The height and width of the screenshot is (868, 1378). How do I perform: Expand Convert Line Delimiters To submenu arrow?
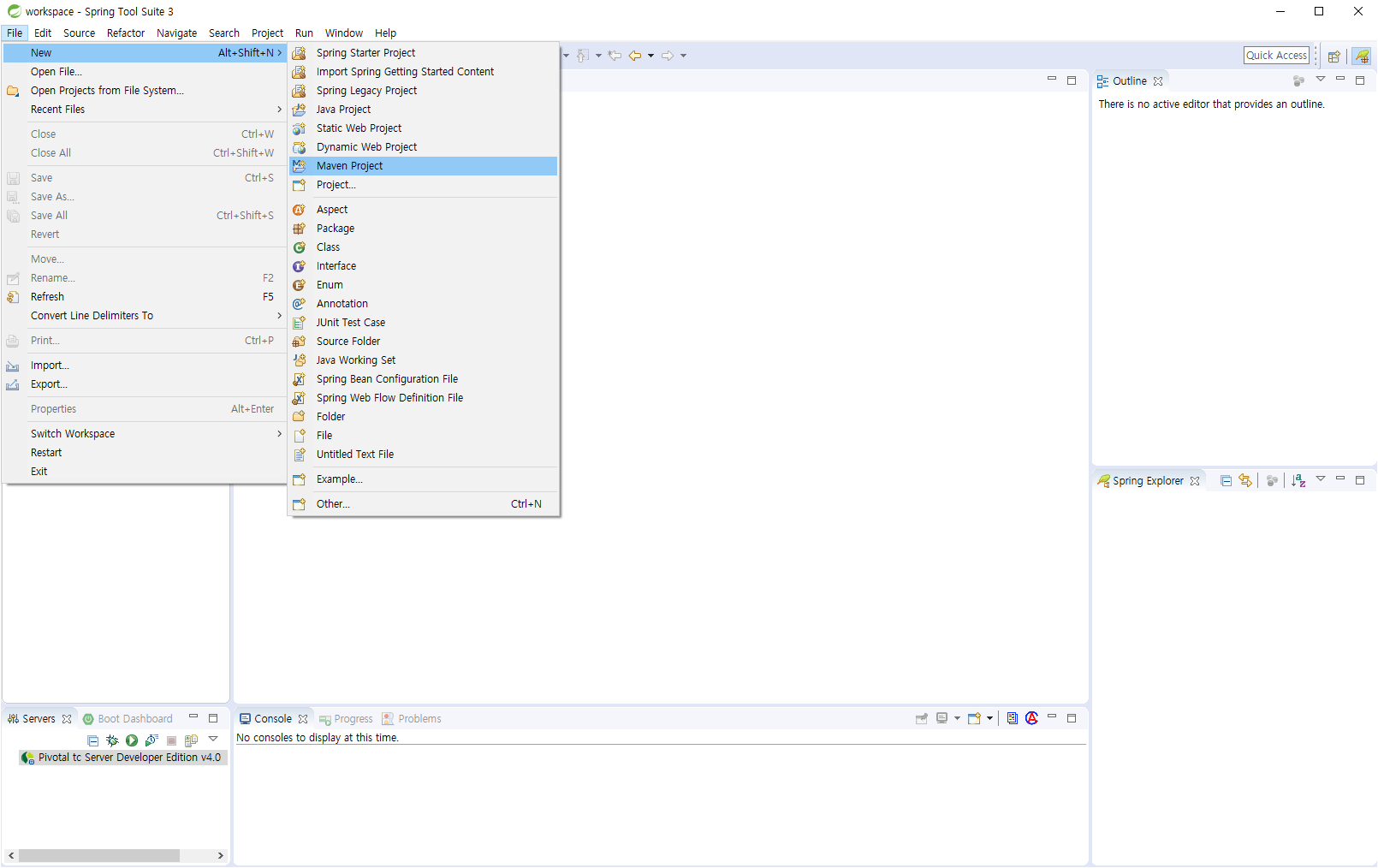[x=279, y=316]
